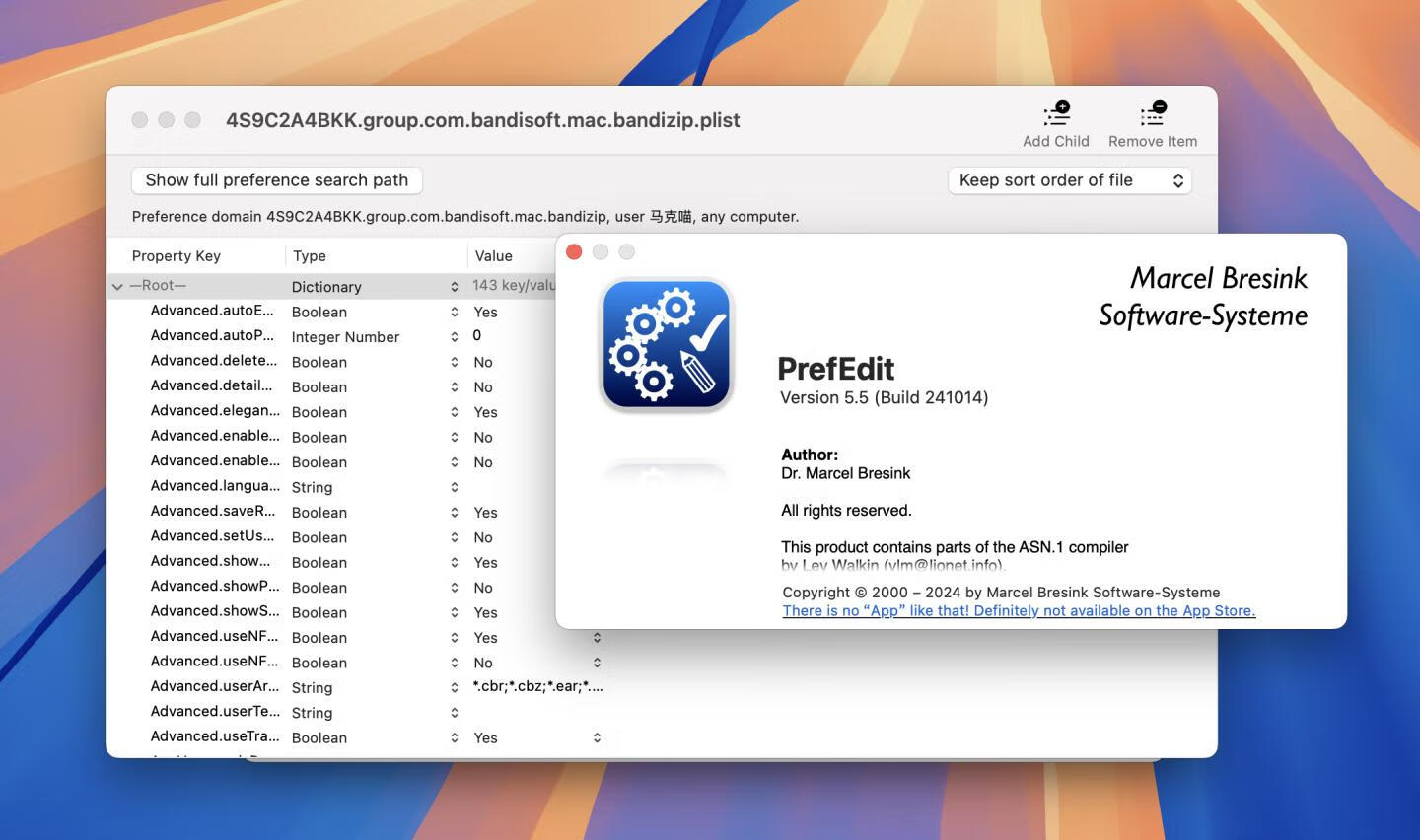Screen dimensions: 1420x840
Task: Select the Advanced.userTe... key
Action: (x=215, y=711)
